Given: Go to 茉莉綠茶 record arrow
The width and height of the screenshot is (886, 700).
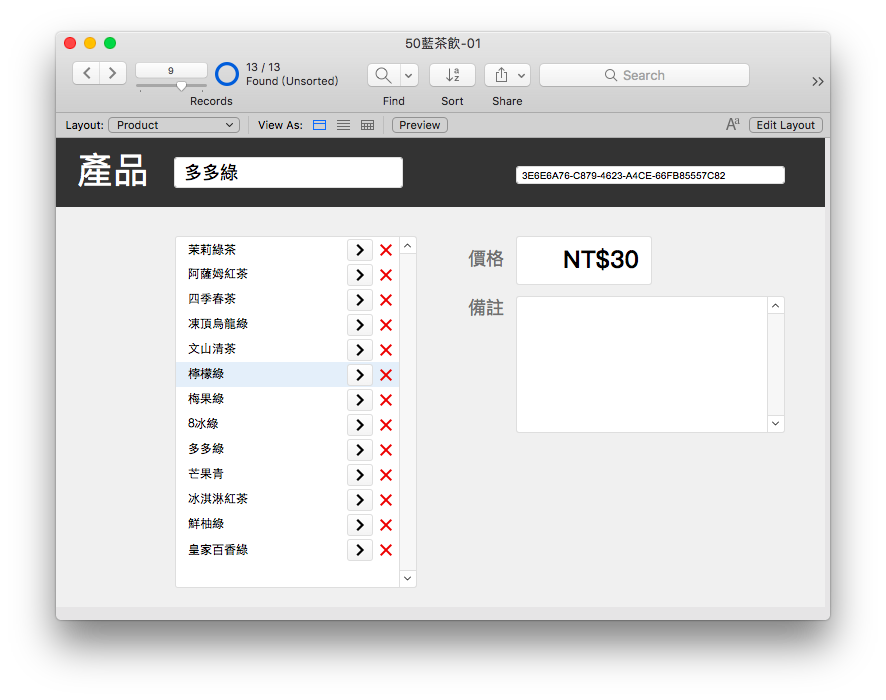Looking at the screenshot, I should coord(360,250).
